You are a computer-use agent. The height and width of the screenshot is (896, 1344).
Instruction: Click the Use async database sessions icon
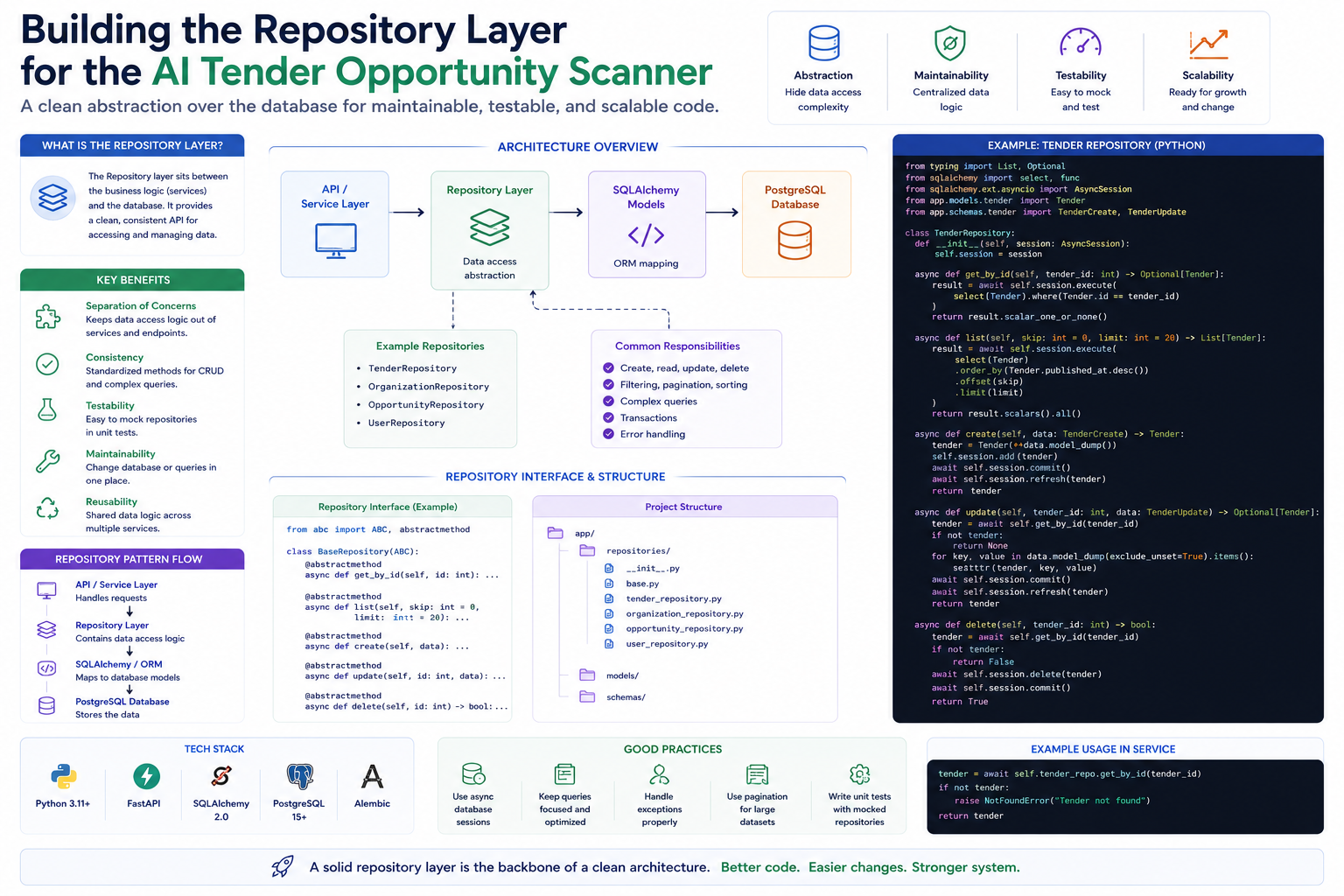pos(473,774)
